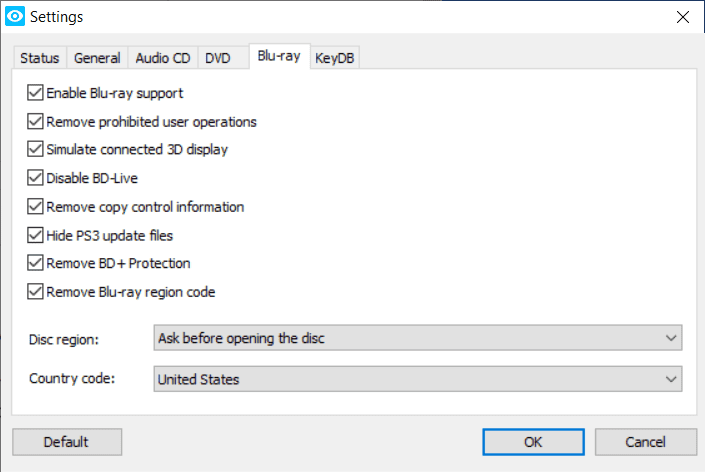Image resolution: width=705 pixels, height=472 pixels.
Task: Expand the Country code dropdown
Action: tap(418, 379)
